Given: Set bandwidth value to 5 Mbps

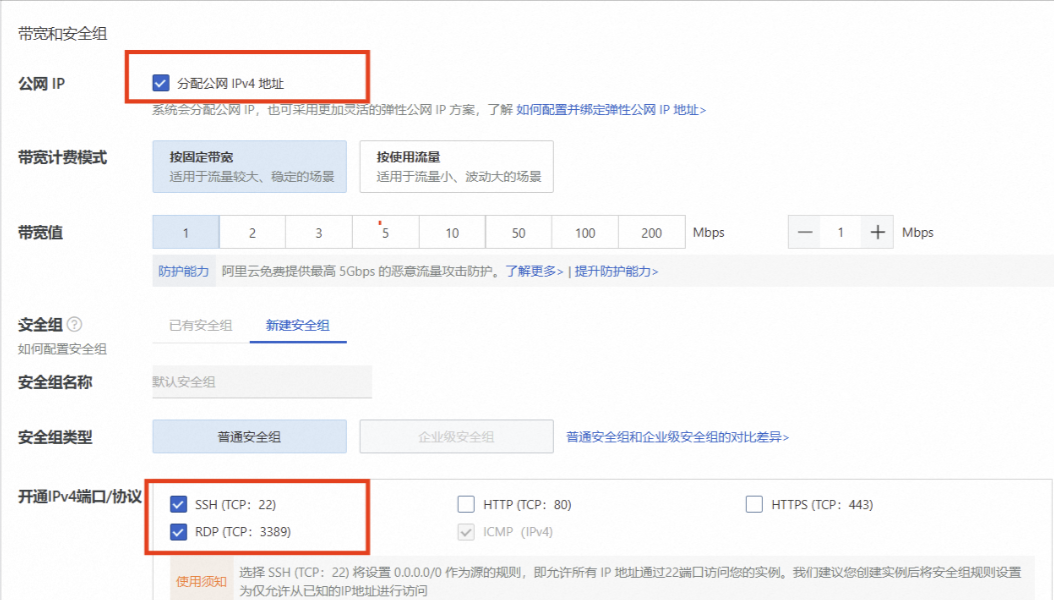Looking at the screenshot, I should coord(385,233).
